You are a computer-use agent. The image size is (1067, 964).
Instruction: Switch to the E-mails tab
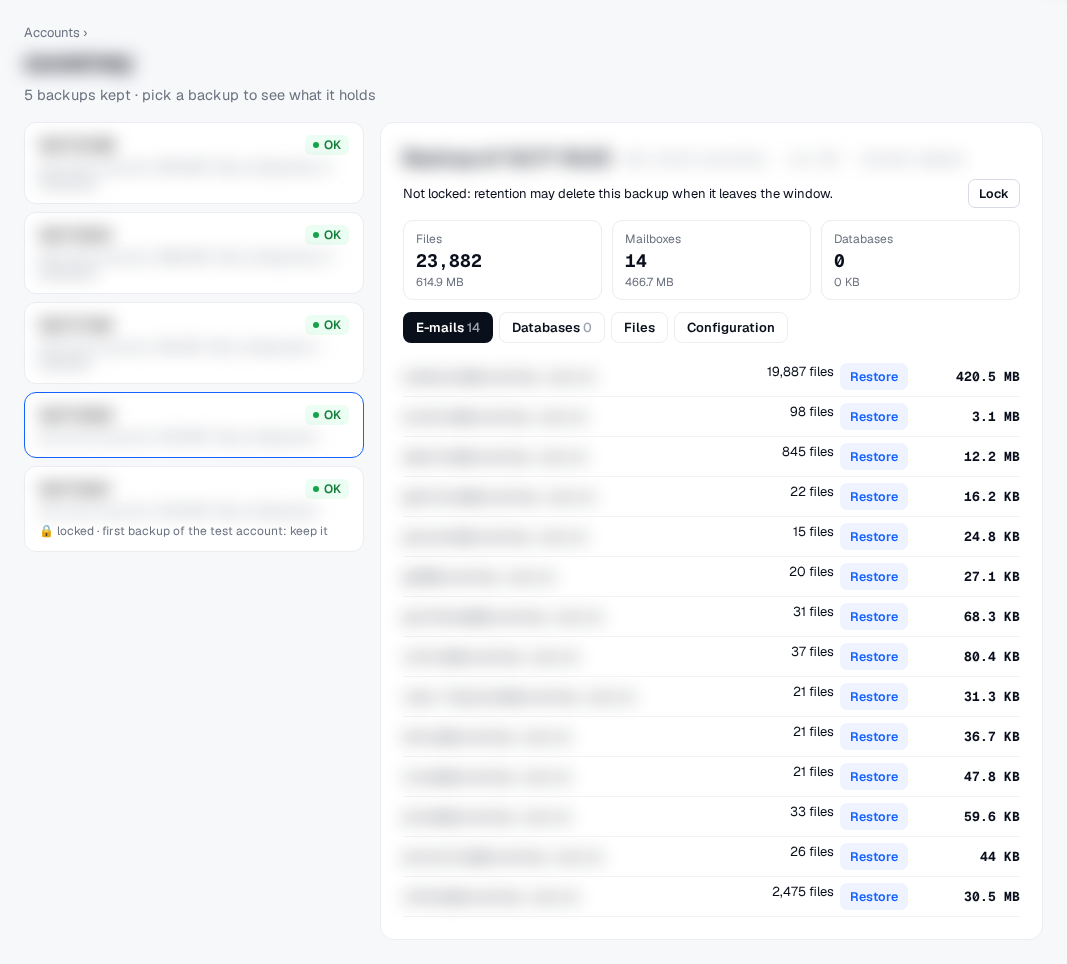click(448, 328)
